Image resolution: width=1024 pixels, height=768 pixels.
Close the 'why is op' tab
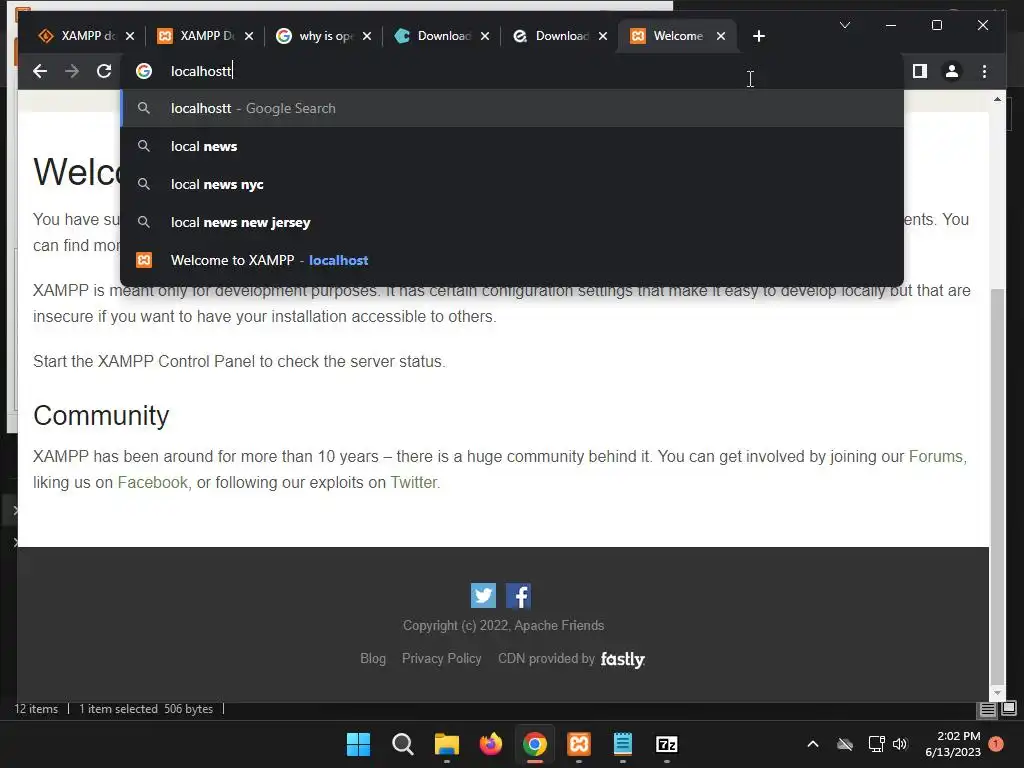coord(367,36)
